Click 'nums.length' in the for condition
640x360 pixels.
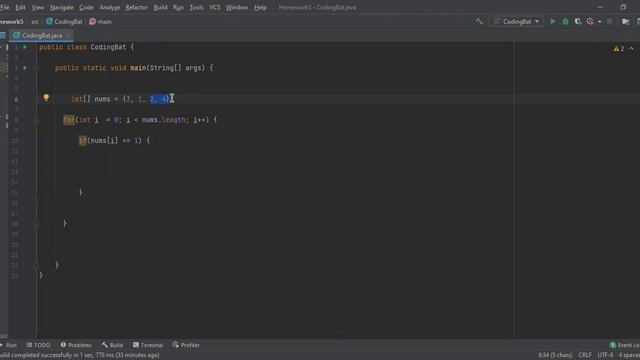(x=165, y=120)
